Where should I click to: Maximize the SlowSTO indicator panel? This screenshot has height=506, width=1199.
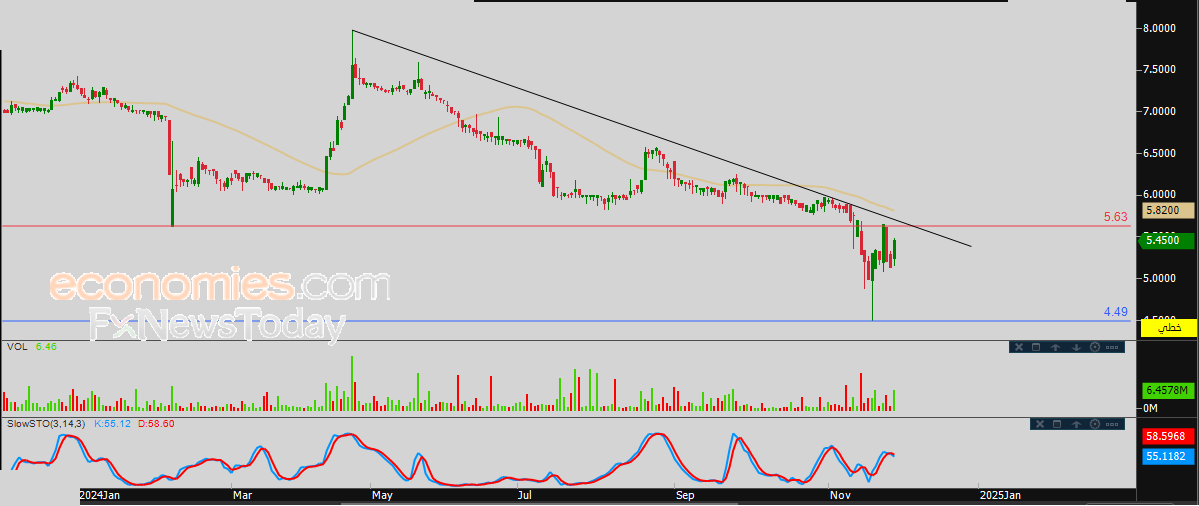coord(1057,424)
